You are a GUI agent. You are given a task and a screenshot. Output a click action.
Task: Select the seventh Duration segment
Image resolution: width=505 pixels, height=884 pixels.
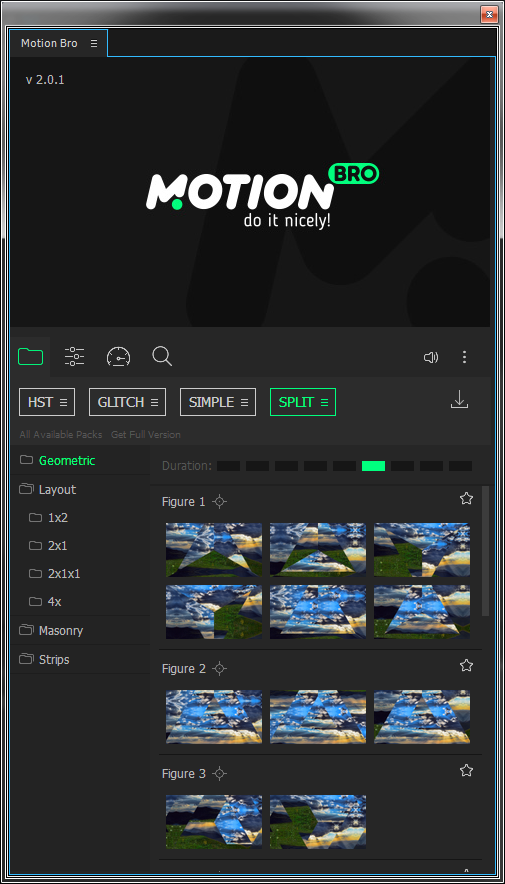pos(402,466)
